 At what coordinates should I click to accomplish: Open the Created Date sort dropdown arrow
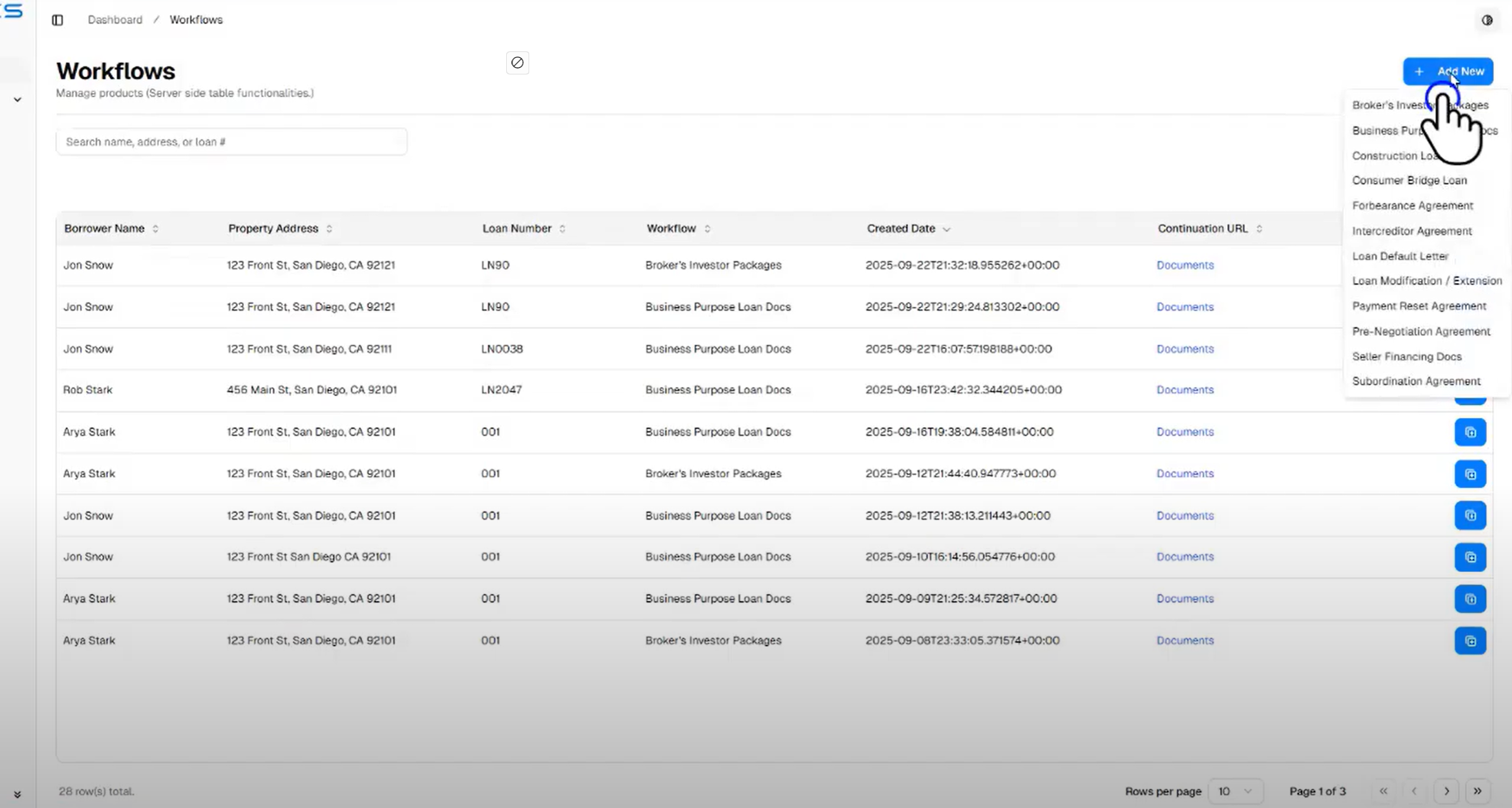pyautogui.click(x=947, y=229)
